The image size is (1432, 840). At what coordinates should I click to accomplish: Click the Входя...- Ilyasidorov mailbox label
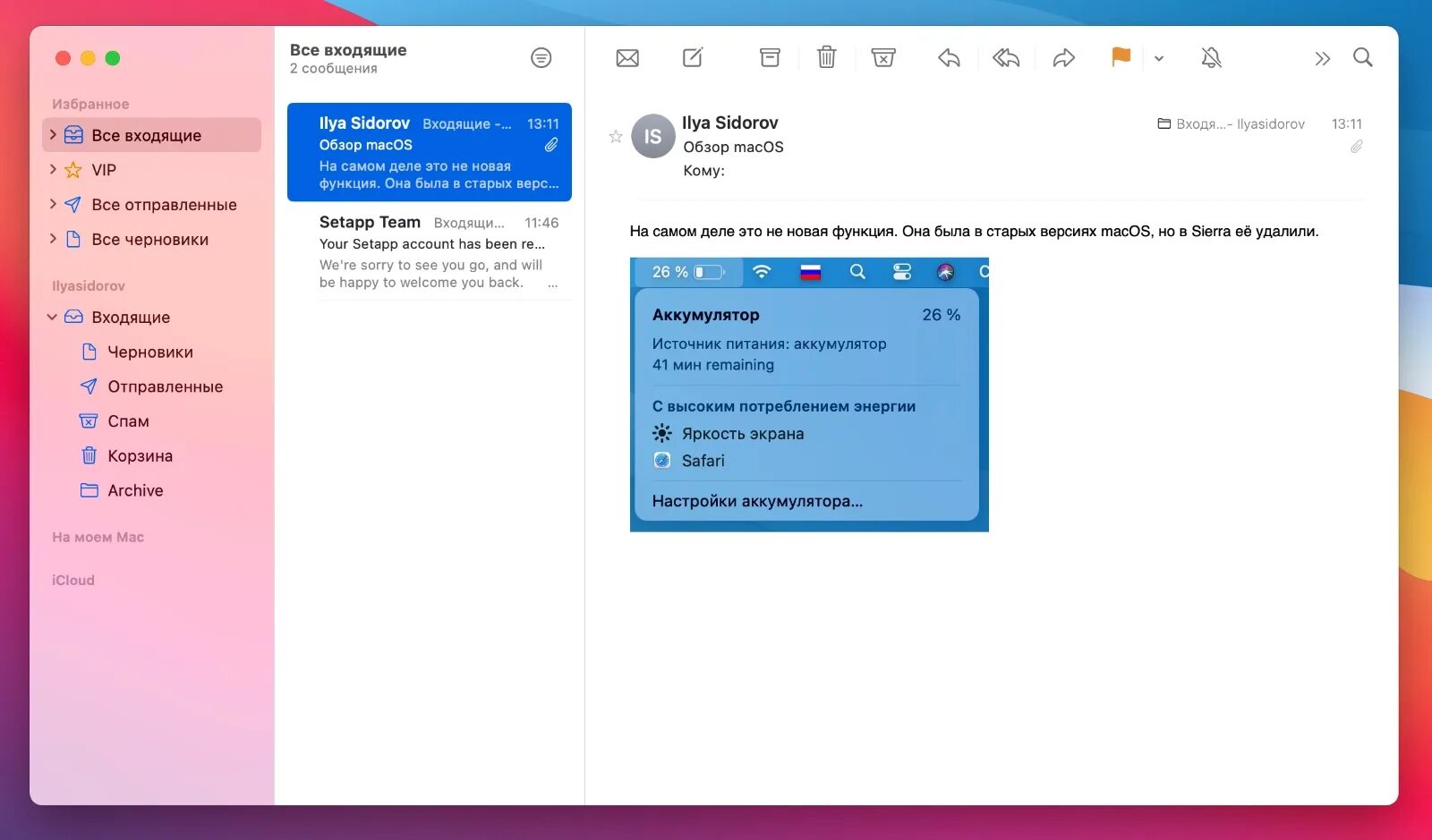[1240, 124]
